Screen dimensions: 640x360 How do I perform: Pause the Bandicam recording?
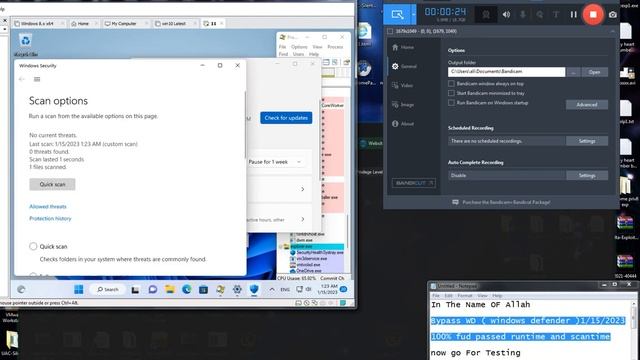click(x=573, y=15)
